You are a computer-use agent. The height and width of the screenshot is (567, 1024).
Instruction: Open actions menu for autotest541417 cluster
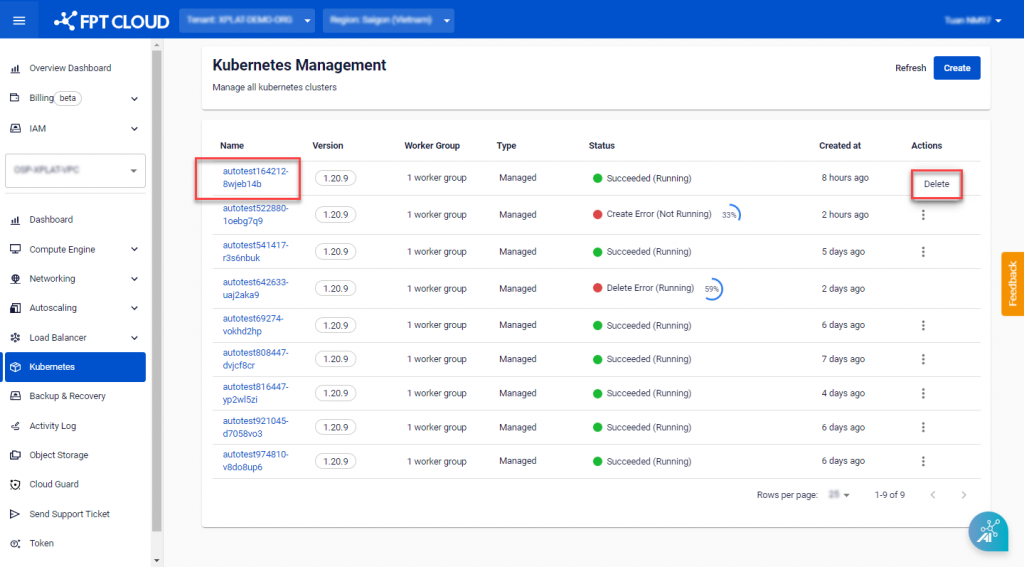(x=923, y=252)
